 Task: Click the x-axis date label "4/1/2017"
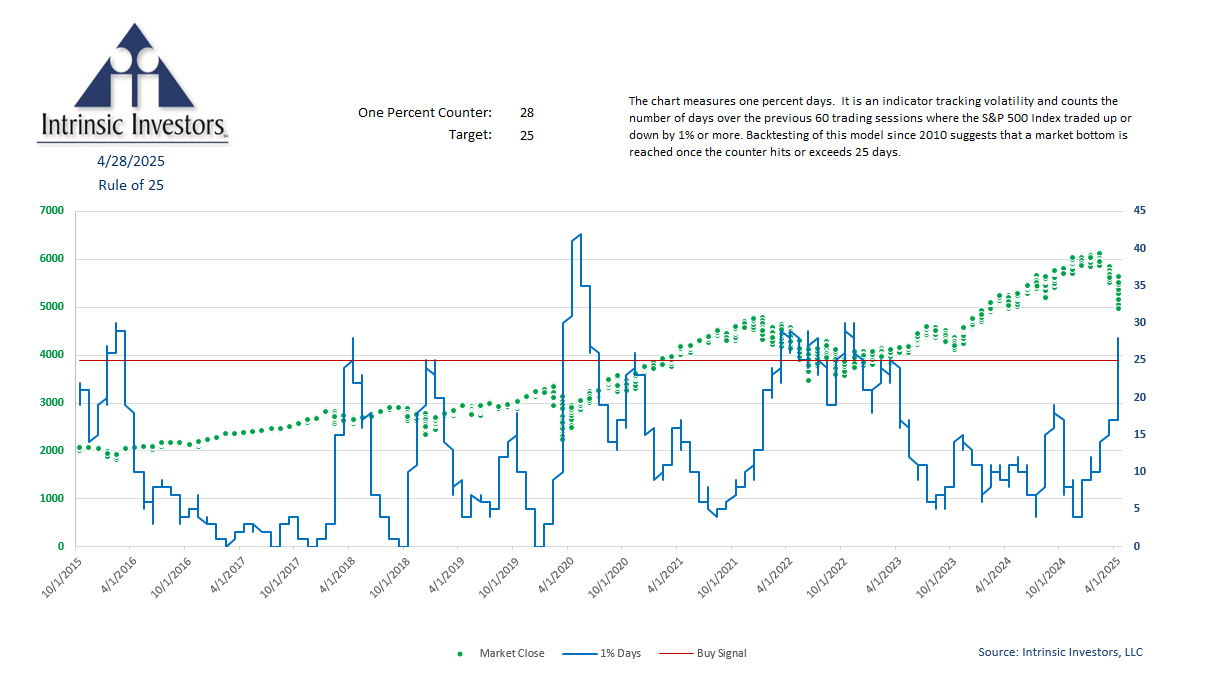(x=228, y=576)
